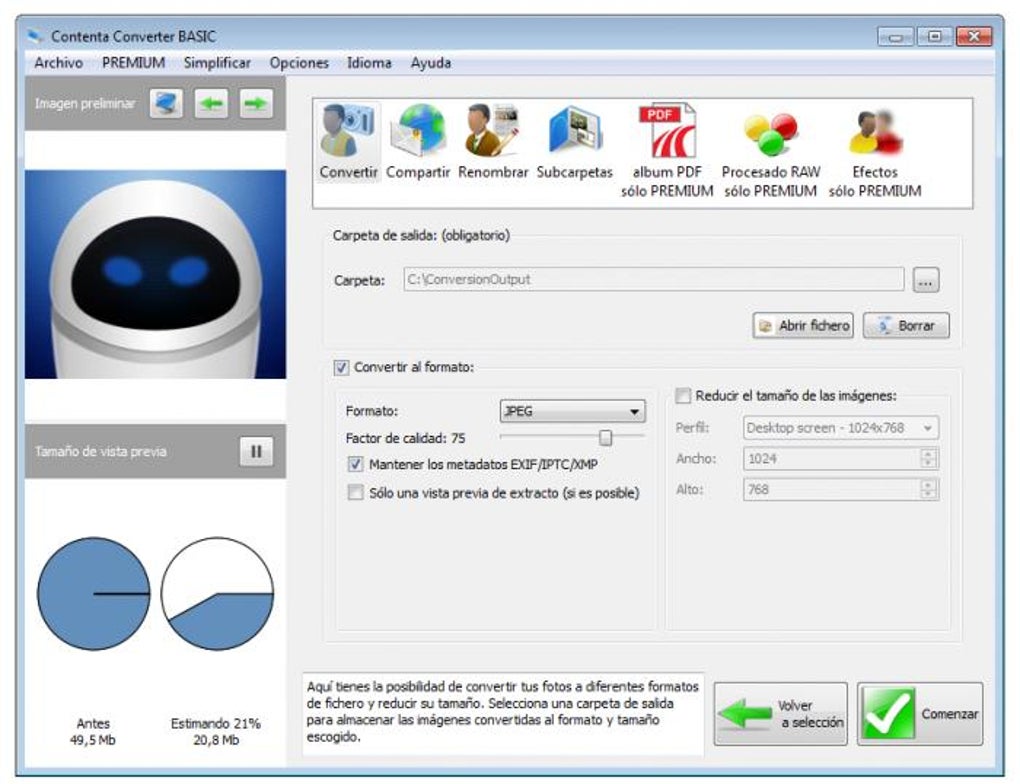The image size is (1020, 784).
Task: Adjust the Factor de calidad slider handle
Action: coord(606,438)
